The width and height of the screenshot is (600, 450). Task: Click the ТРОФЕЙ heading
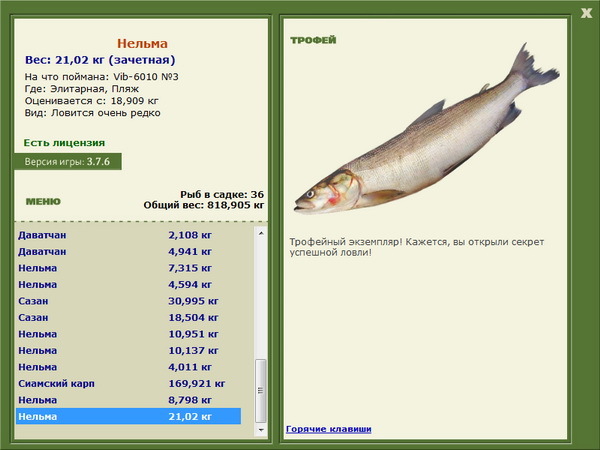click(313, 40)
